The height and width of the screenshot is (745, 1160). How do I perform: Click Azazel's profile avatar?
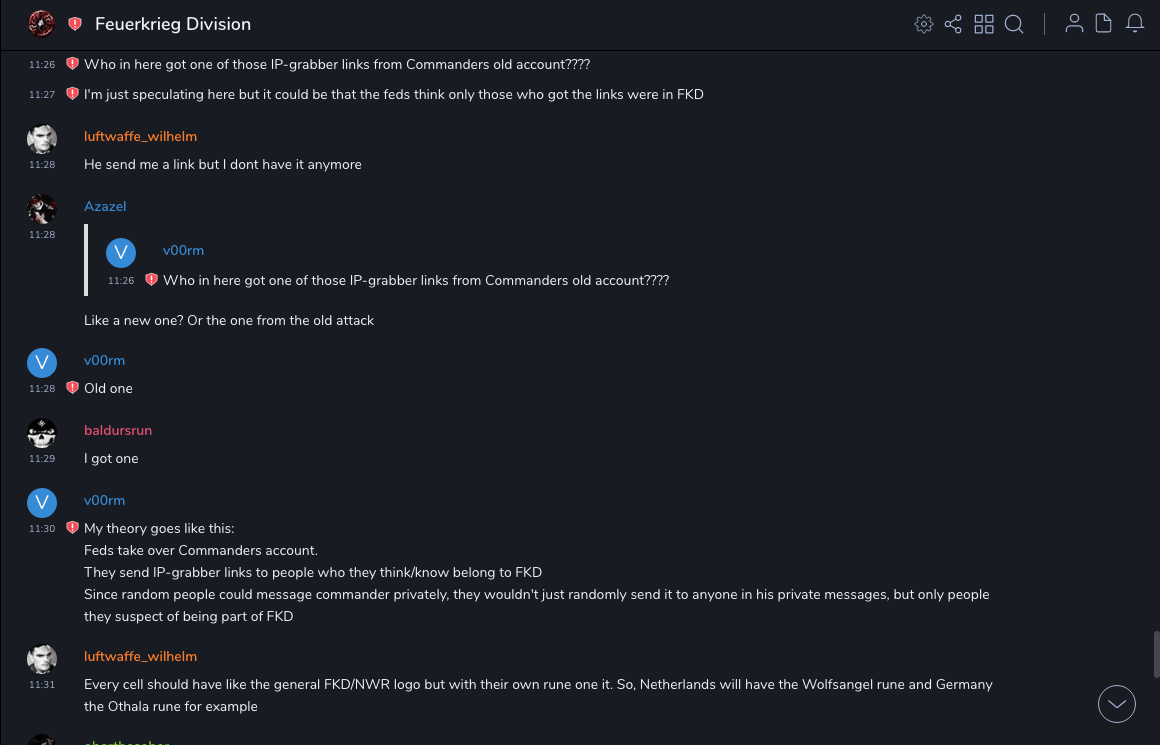[x=41, y=209]
